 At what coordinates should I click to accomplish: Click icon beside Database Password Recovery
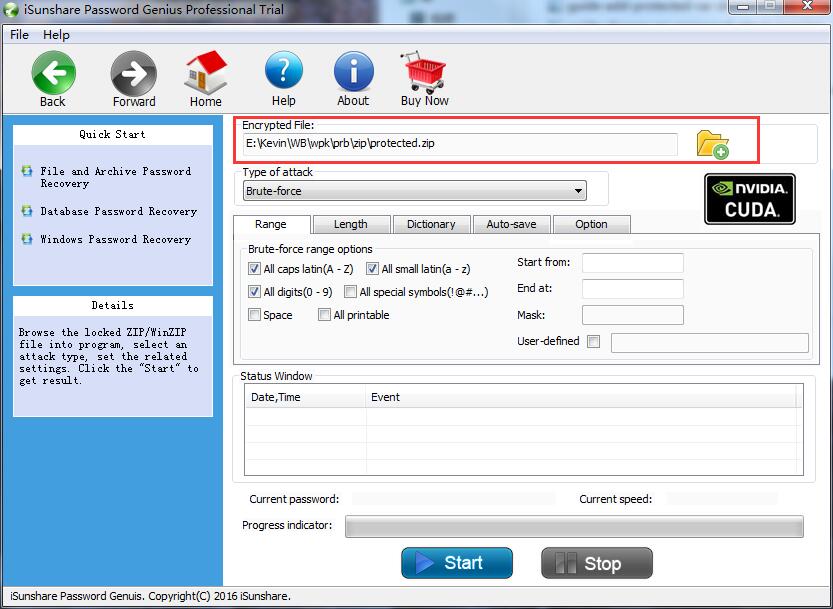27,211
